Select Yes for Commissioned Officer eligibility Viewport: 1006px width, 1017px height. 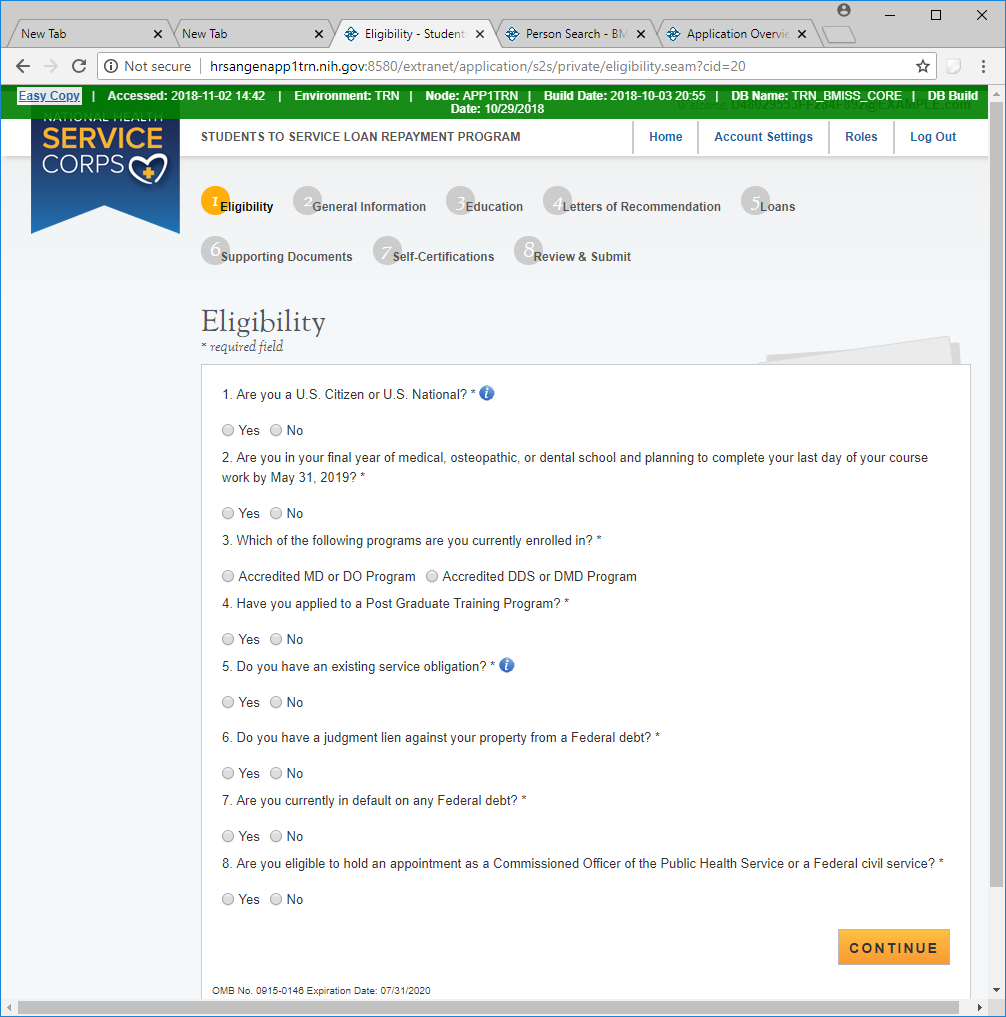(228, 899)
